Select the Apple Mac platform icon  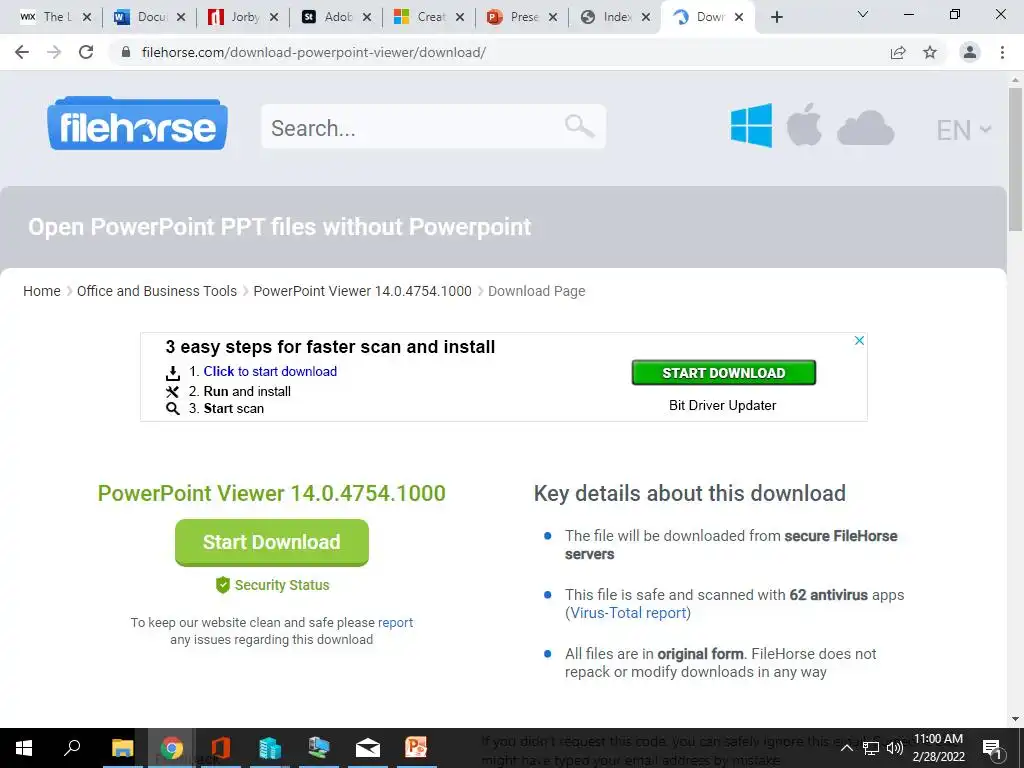(804, 125)
